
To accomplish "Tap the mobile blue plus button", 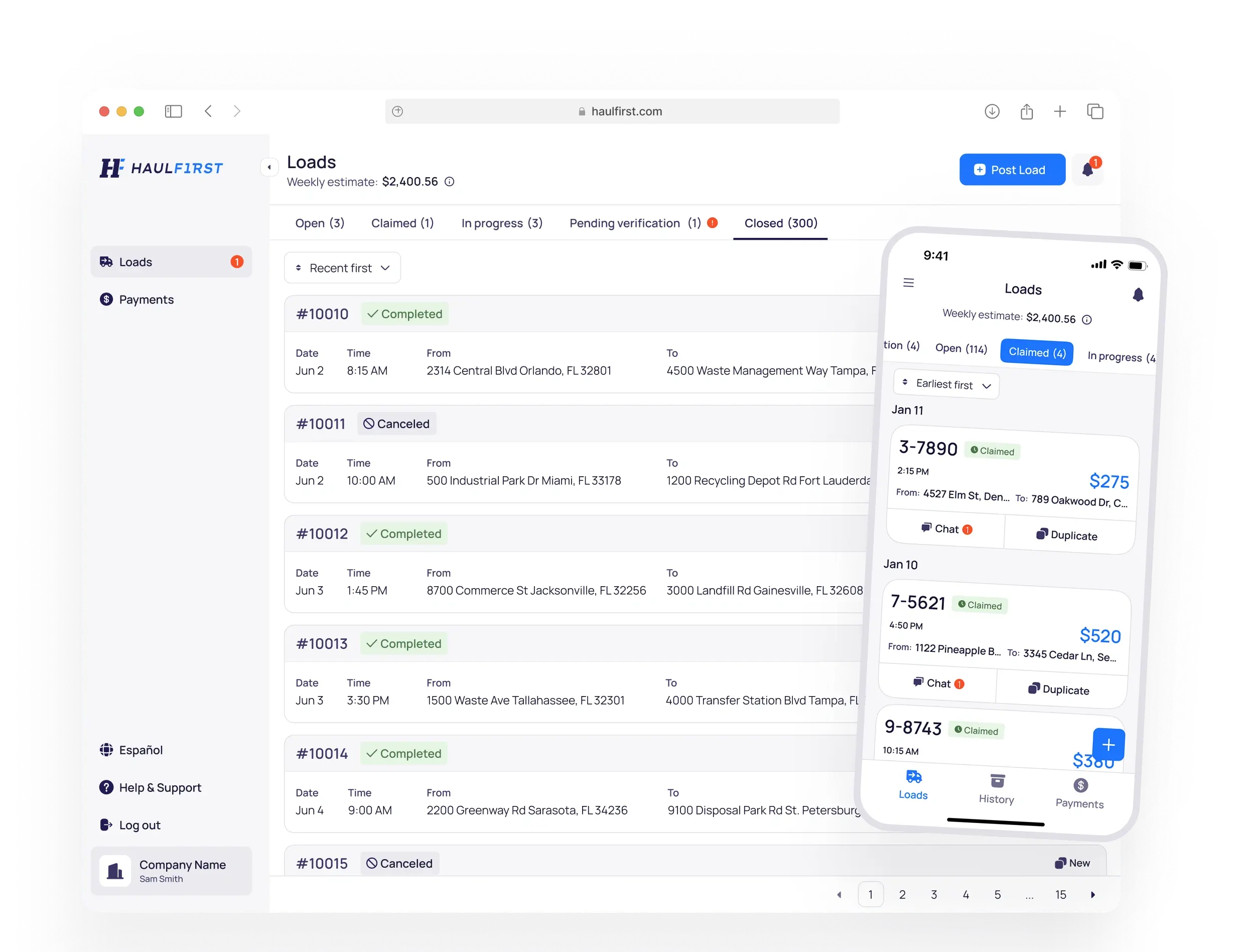I will pyautogui.click(x=1108, y=744).
